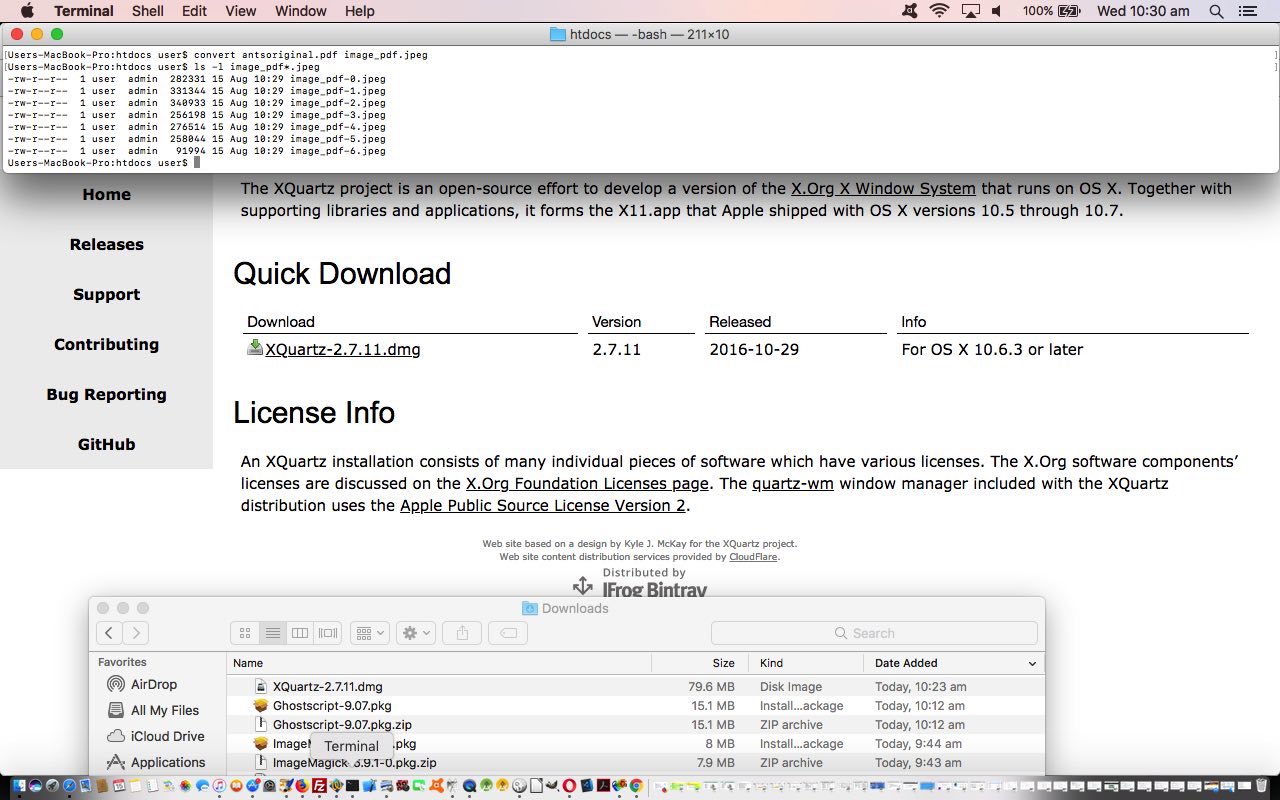Image resolution: width=1280 pixels, height=800 pixels.
Task: Follow X.Org X Window System link
Action: (883, 188)
